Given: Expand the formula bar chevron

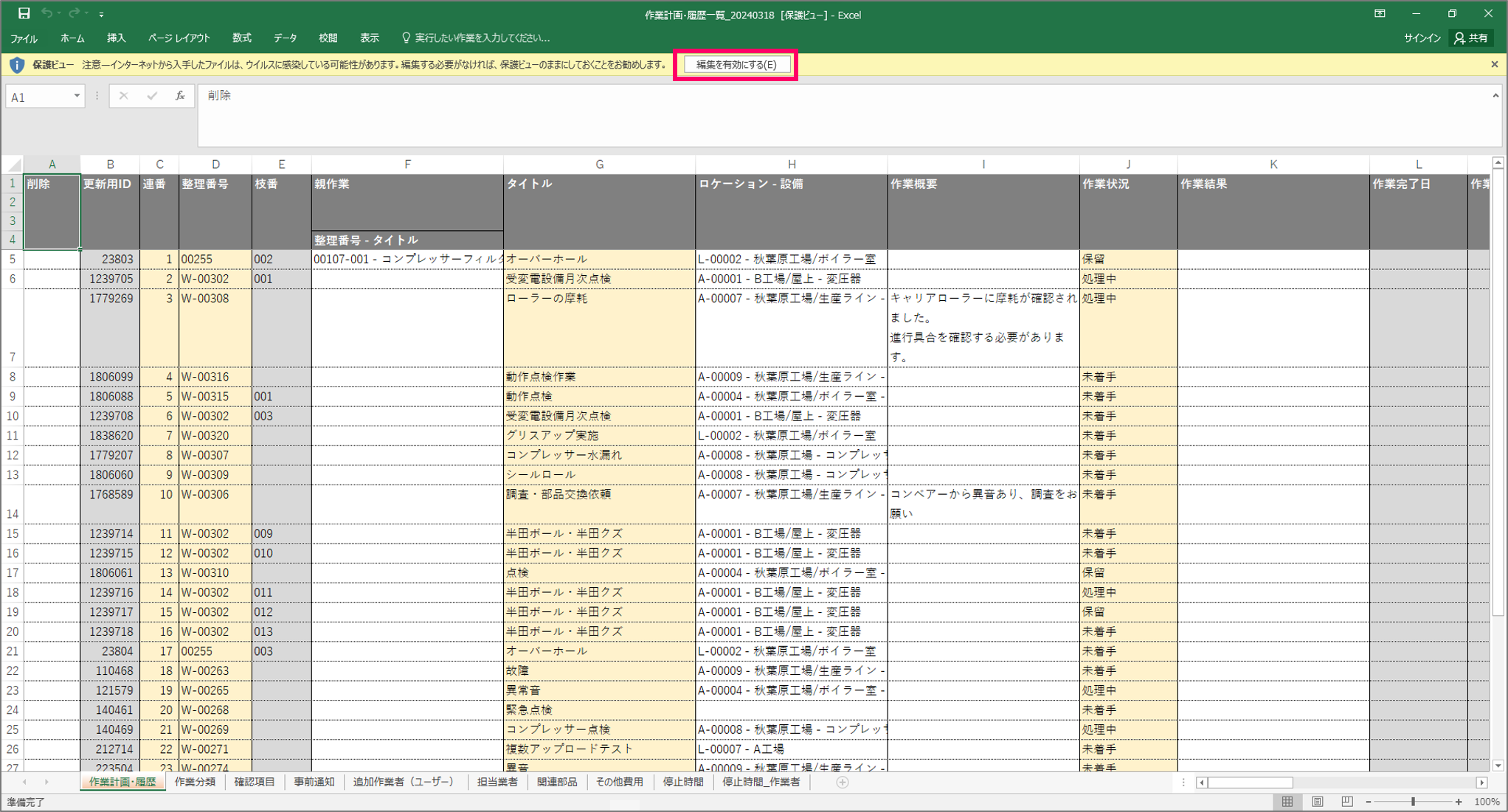Looking at the screenshot, I should click(1495, 96).
